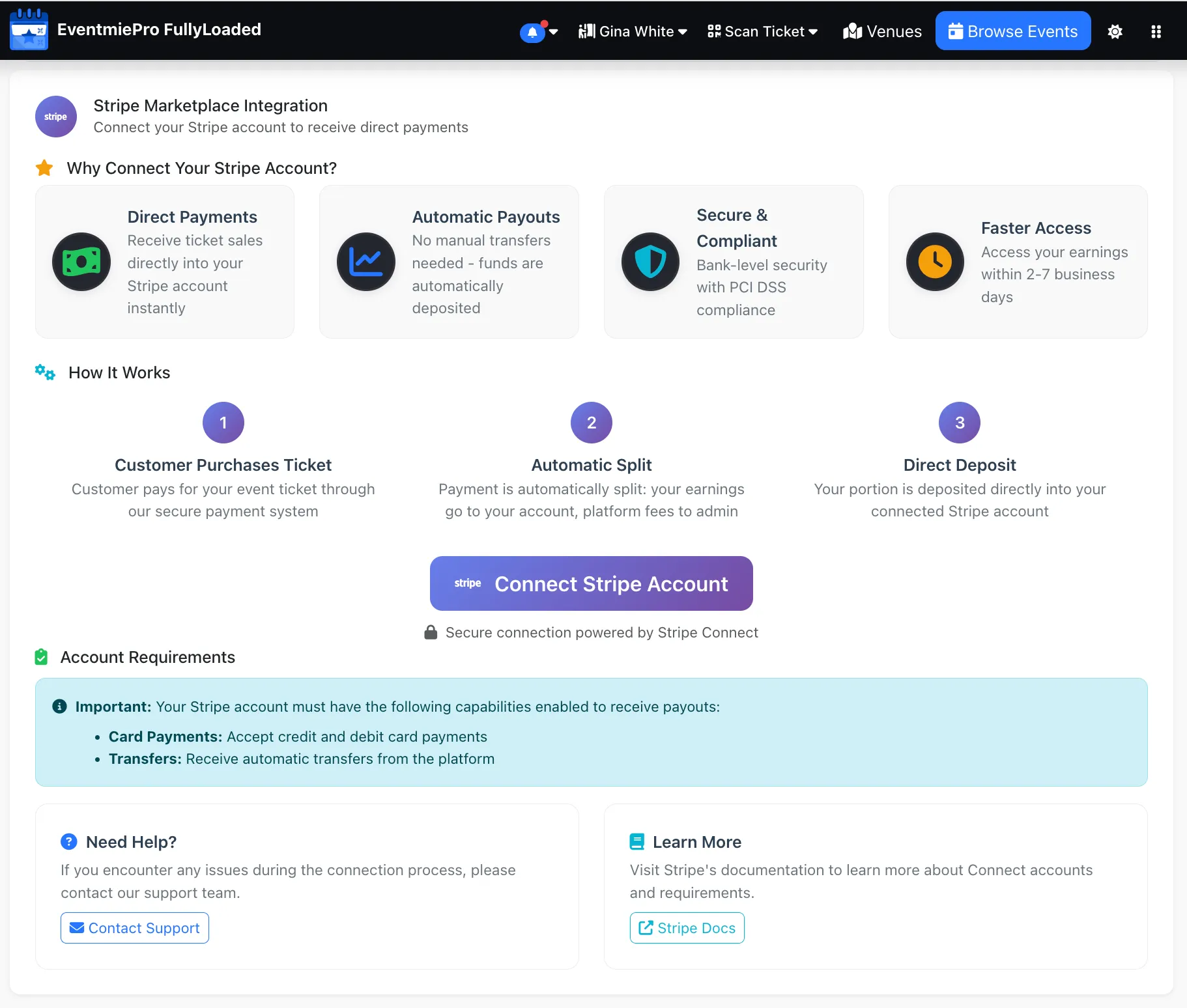Click the orange star icon
The width and height of the screenshot is (1187, 1008).
(x=44, y=168)
